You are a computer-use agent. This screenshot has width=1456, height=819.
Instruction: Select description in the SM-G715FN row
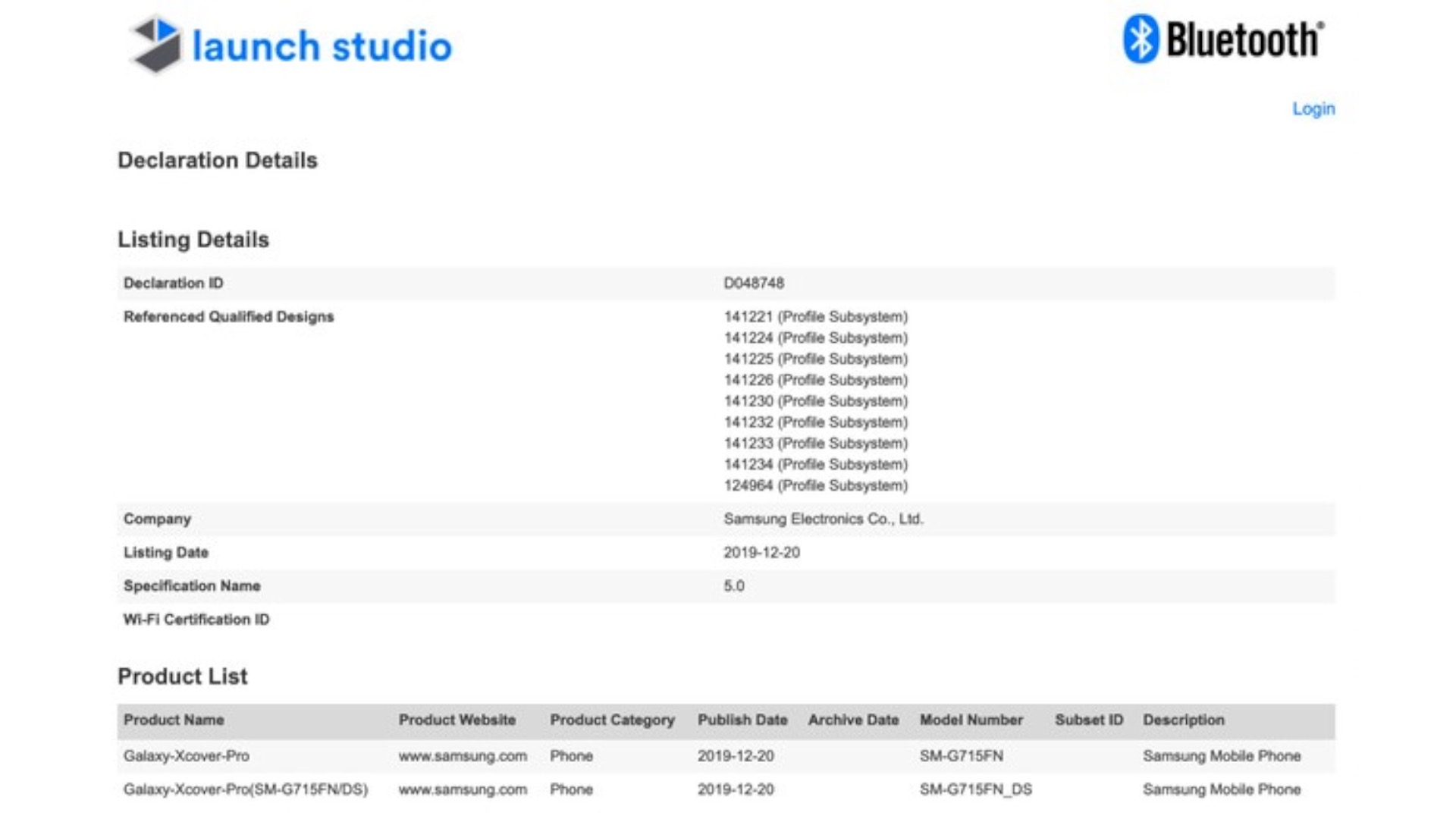point(1222,756)
